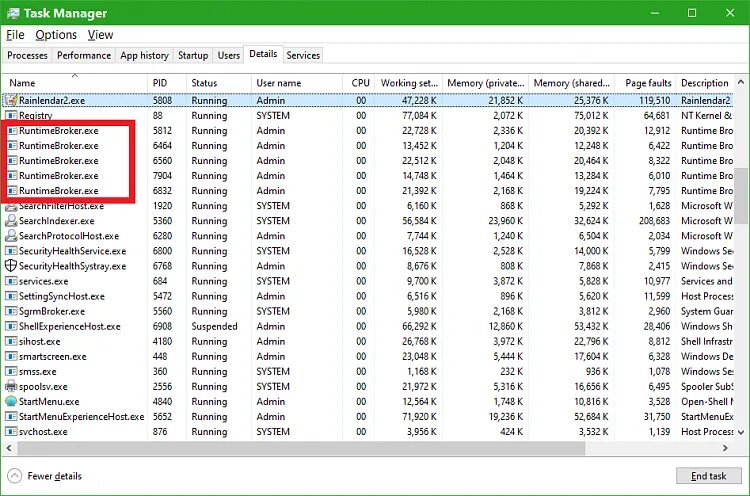Image resolution: width=750 pixels, height=496 pixels.
Task: Click the StartMenuExperienceHost.exe icon
Action: tap(11, 417)
